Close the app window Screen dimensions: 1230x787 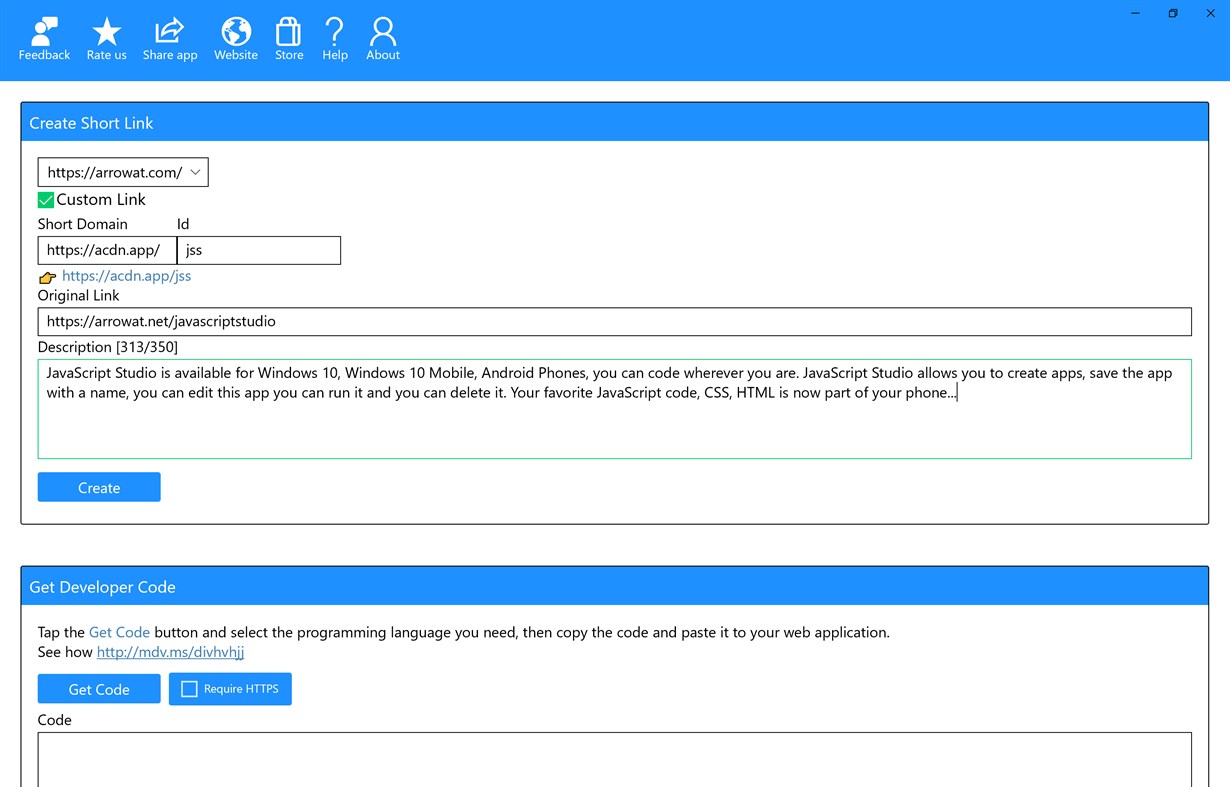[x=1210, y=13]
